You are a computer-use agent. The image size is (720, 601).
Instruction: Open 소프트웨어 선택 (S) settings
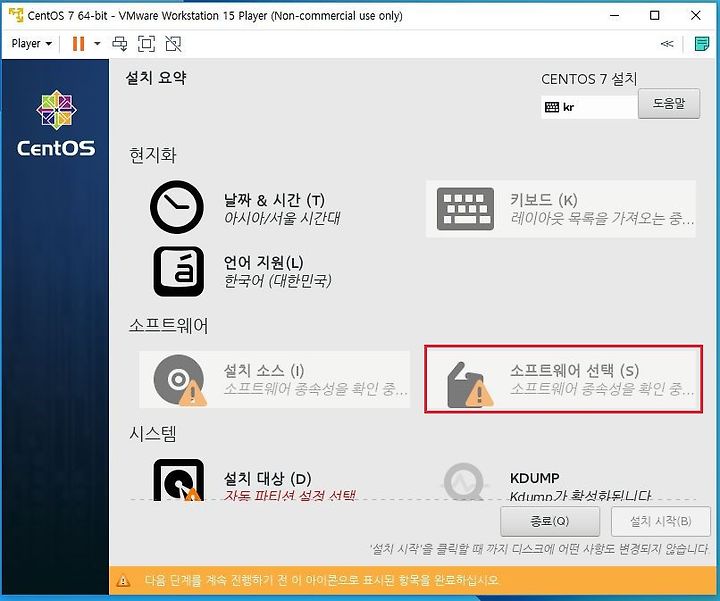tap(574, 371)
